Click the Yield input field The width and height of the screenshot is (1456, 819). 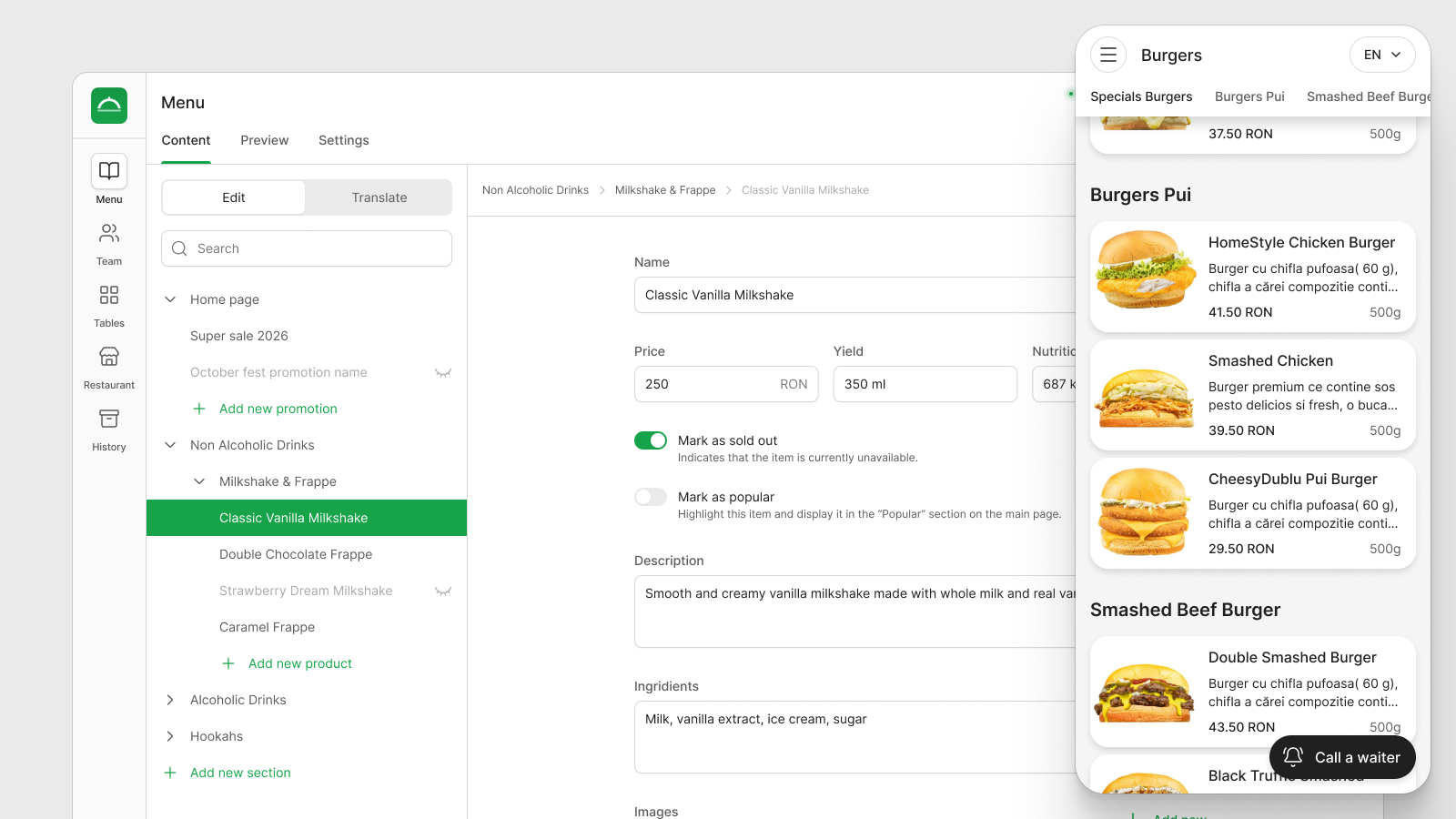coord(925,384)
